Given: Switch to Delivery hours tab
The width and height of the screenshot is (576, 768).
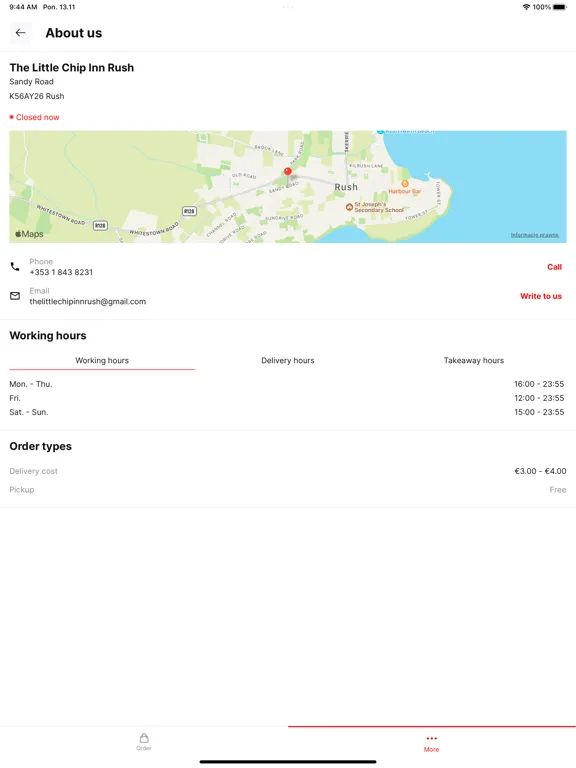Looking at the screenshot, I should [x=288, y=360].
